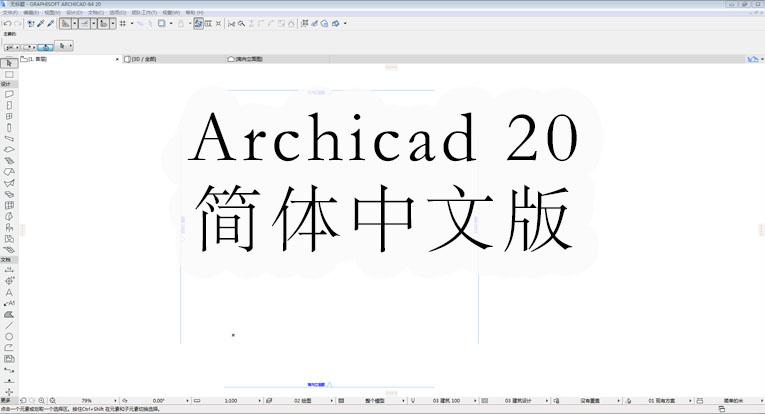Image resolution: width=765 pixels, height=414 pixels.
Task: Select the Skylight tool
Action: pos(9,195)
